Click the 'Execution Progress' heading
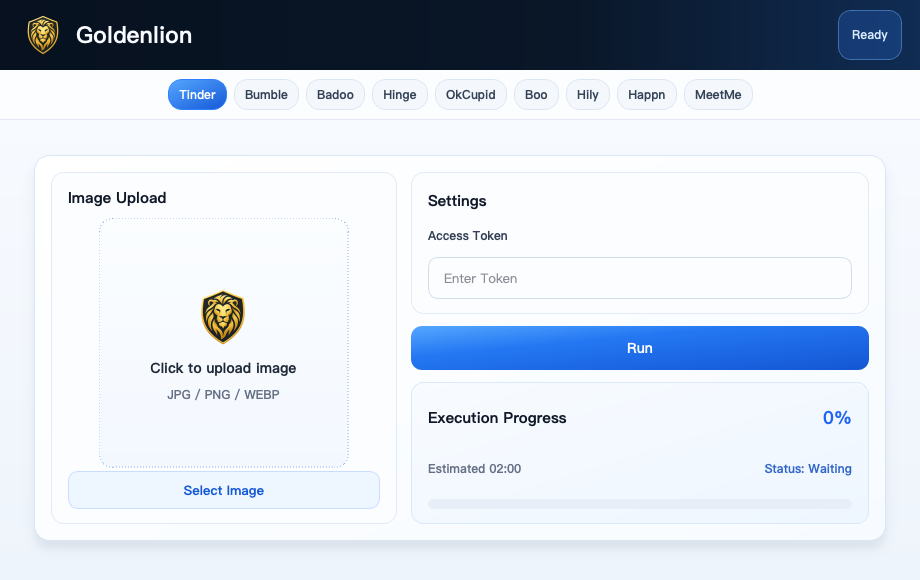This screenshot has height=580, width=920. pos(497,418)
